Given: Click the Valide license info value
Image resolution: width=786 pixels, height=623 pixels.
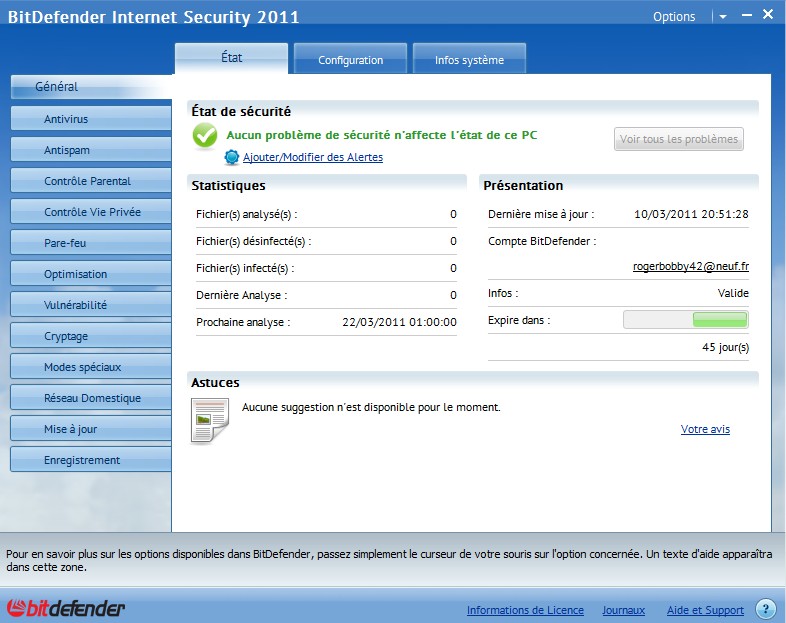Looking at the screenshot, I should (x=733, y=293).
